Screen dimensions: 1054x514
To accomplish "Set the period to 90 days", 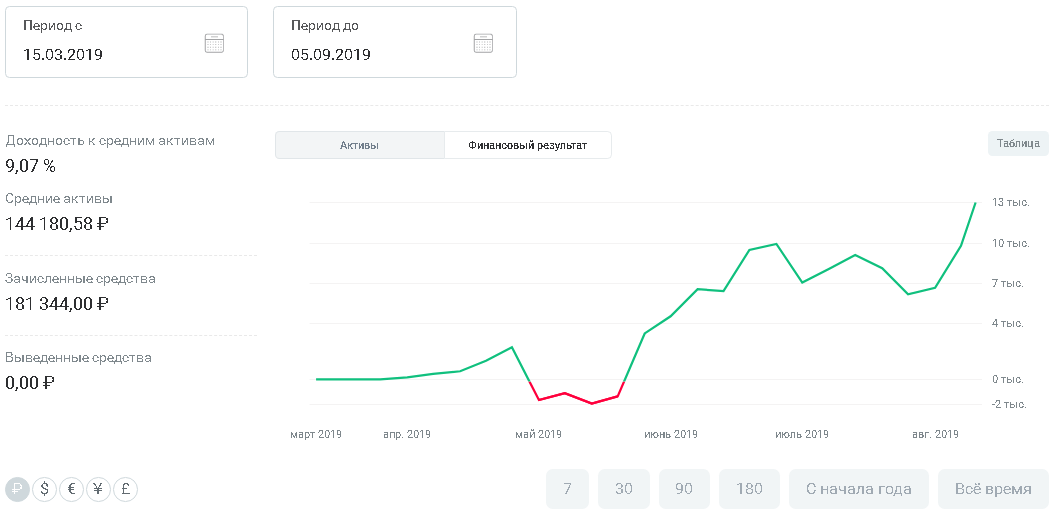I will (684, 488).
